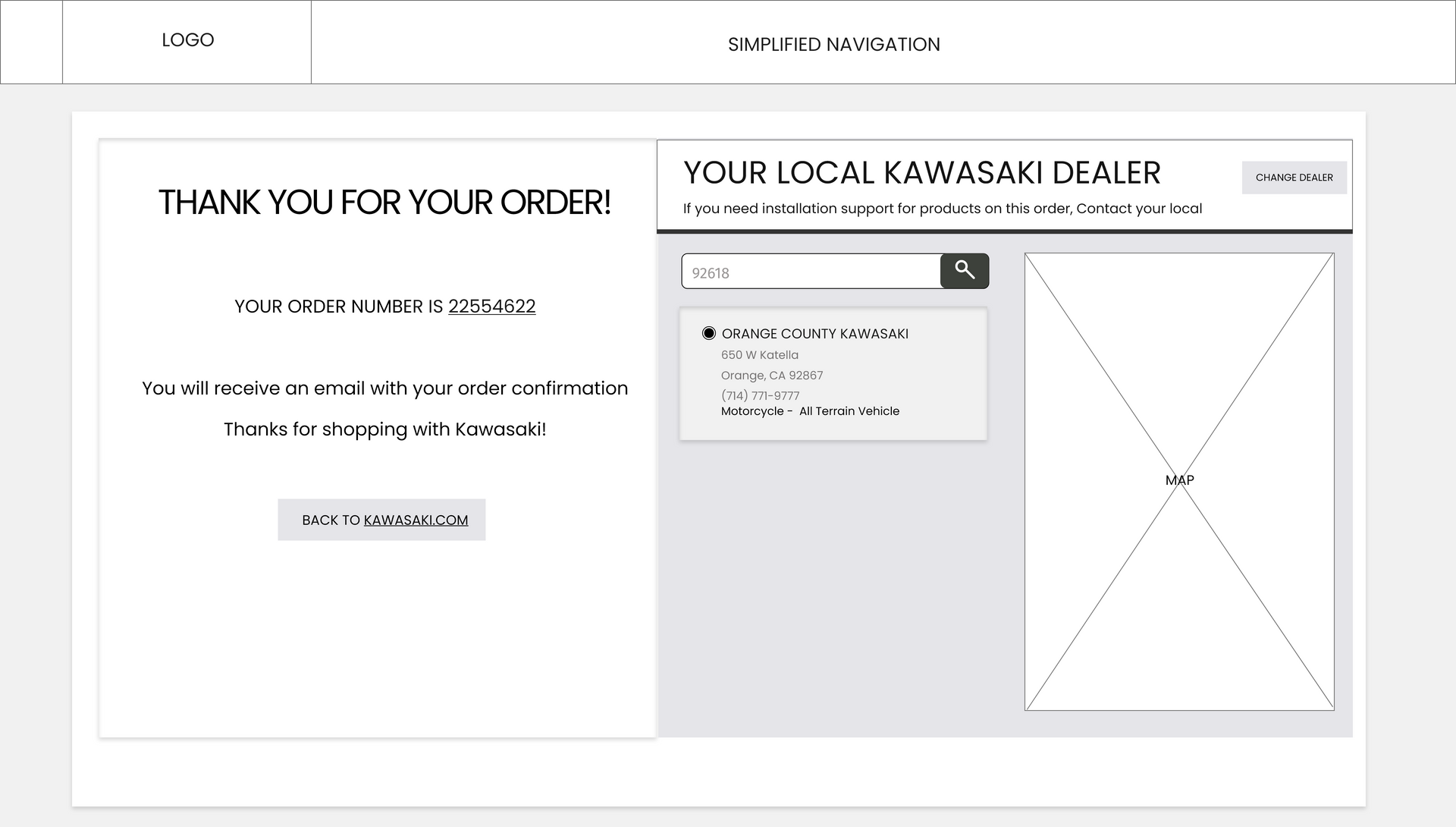This screenshot has width=1456, height=827.
Task: Click the magnifying glass search icon
Action: 965,271
